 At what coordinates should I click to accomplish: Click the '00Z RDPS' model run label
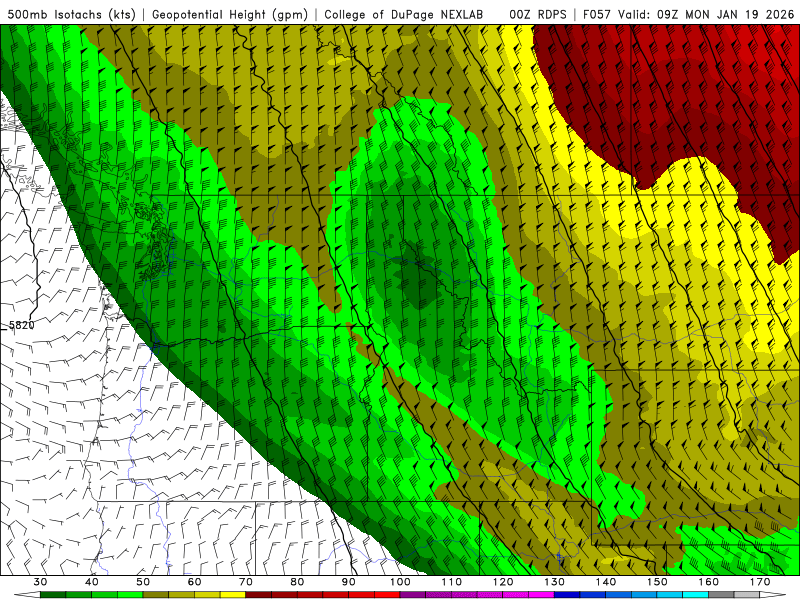(538, 14)
